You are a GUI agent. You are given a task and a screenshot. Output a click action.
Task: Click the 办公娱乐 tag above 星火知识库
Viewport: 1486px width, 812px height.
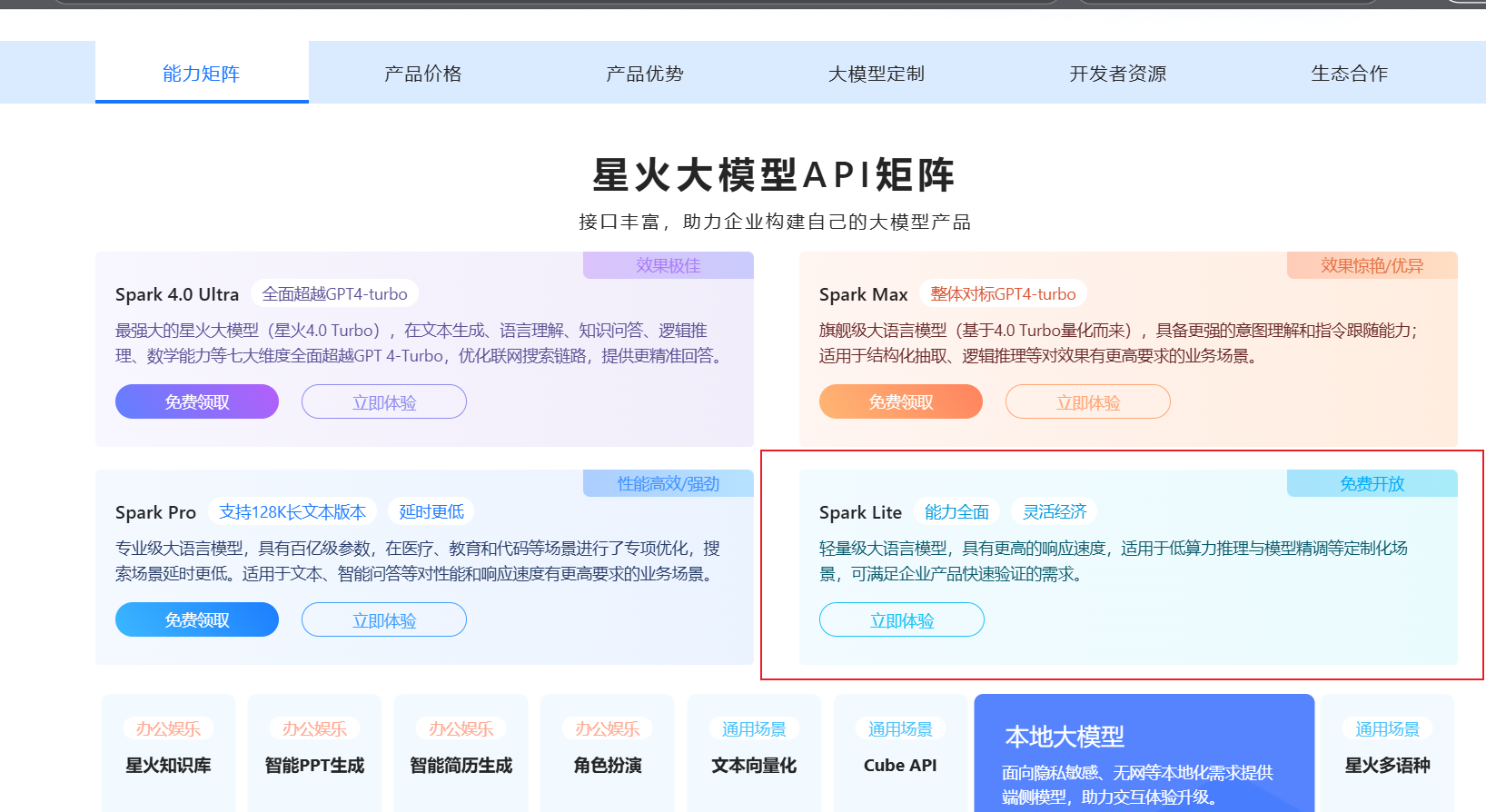tap(168, 728)
